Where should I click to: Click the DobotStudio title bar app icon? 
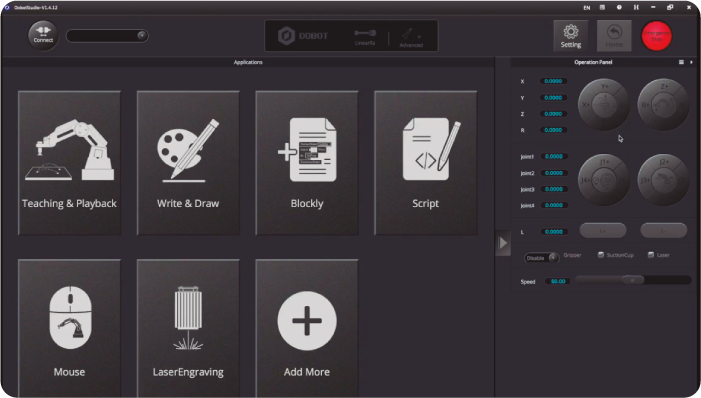(7, 8)
